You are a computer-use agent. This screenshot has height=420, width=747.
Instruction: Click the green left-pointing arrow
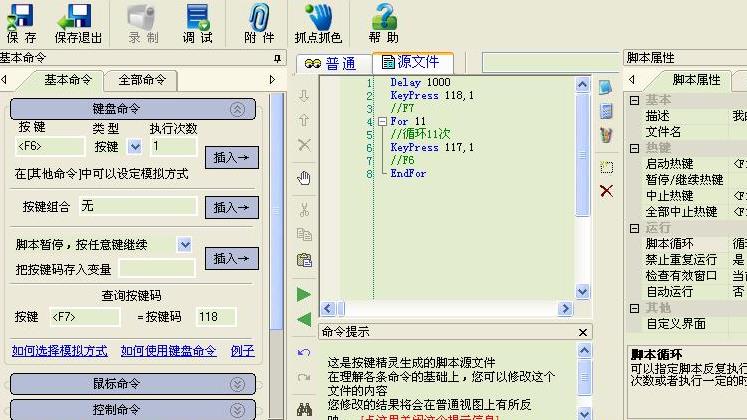[x=303, y=319]
